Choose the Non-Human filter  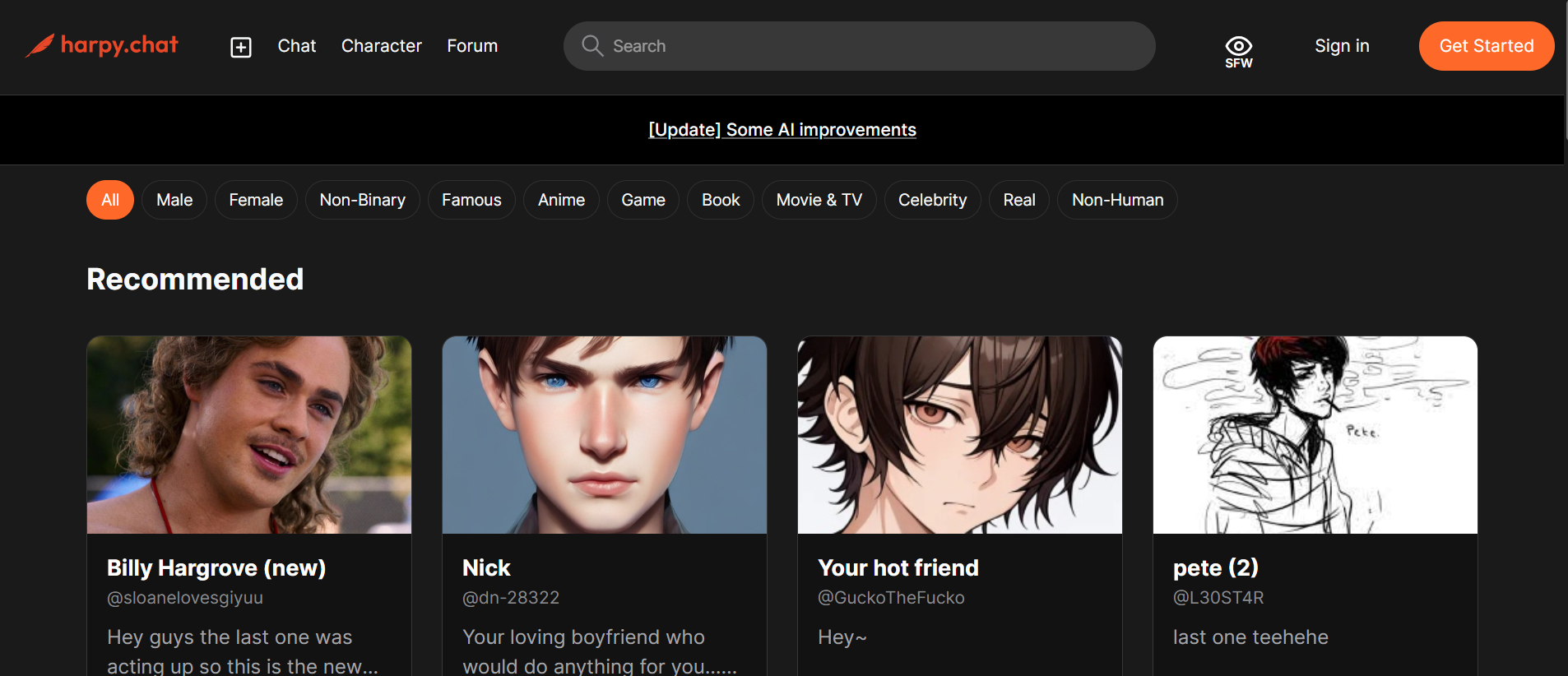click(1117, 200)
